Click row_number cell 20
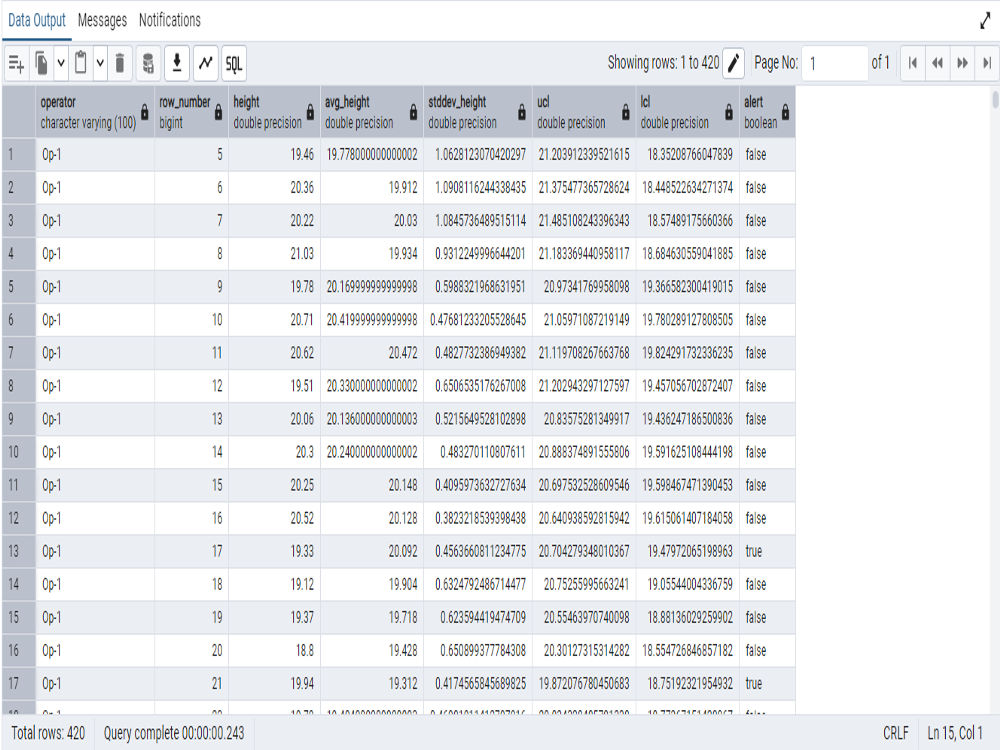The width and height of the screenshot is (1000, 750). pyautogui.click(x=191, y=651)
